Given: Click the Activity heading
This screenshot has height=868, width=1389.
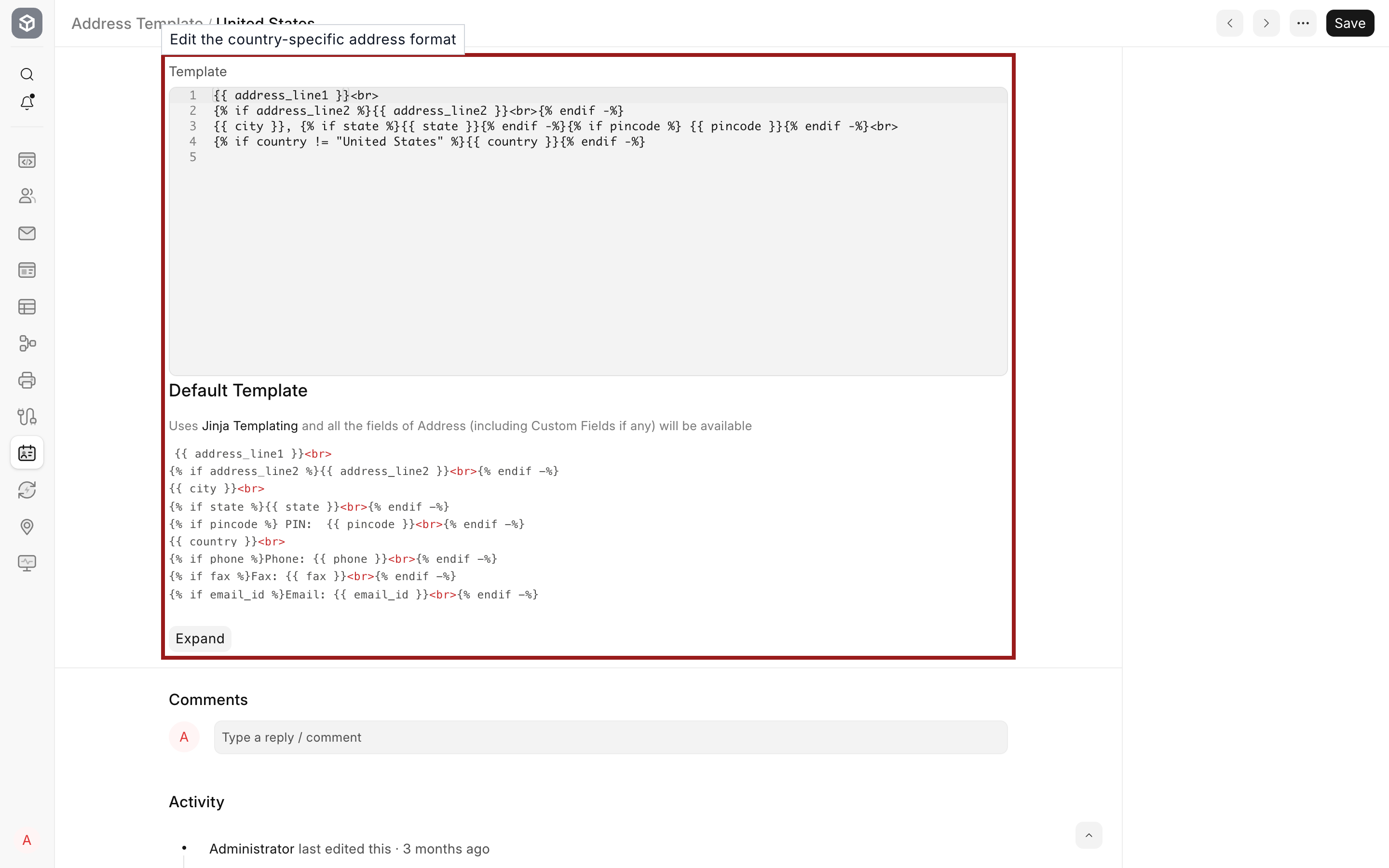Looking at the screenshot, I should tap(196, 802).
